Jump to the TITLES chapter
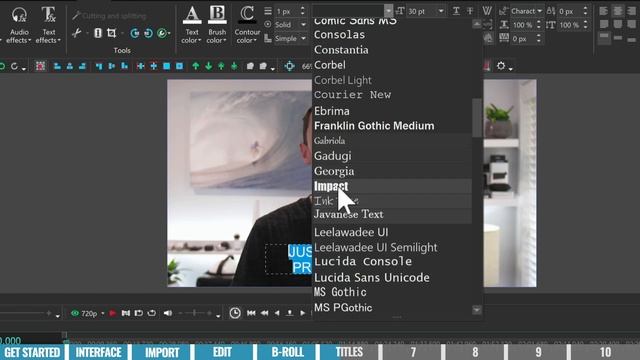640x360 pixels. point(349,352)
